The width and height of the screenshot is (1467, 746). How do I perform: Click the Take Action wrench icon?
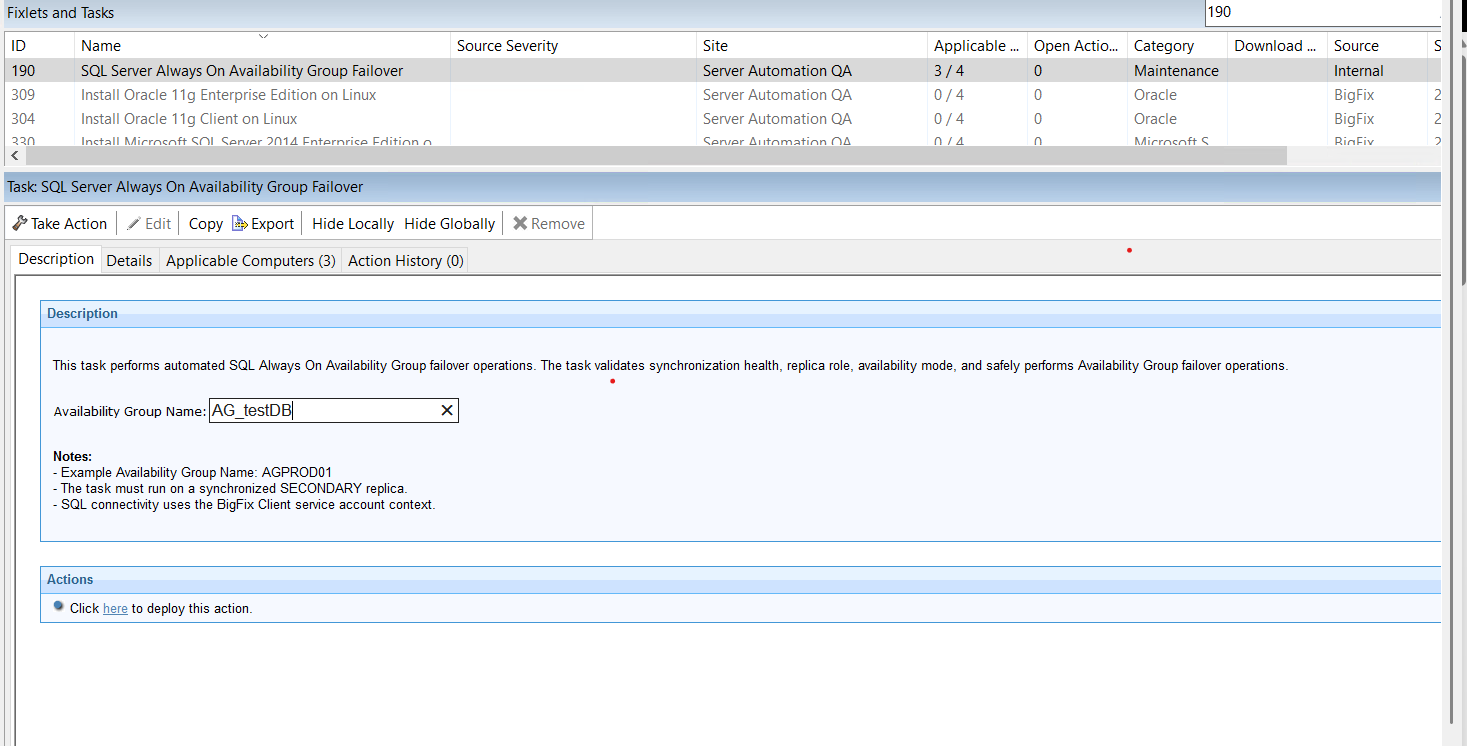tap(20, 224)
